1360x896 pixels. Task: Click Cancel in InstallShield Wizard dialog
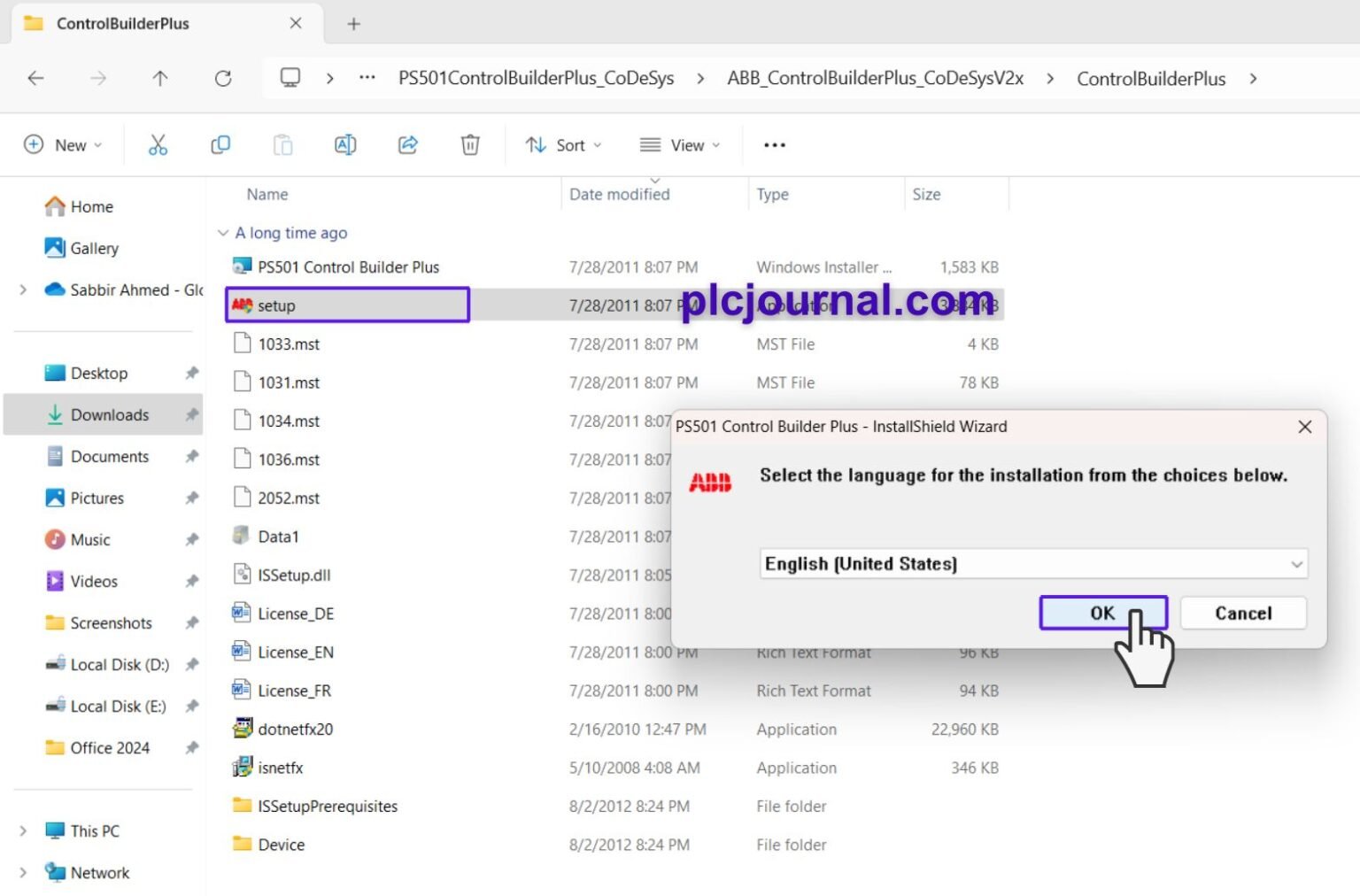coord(1243,614)
